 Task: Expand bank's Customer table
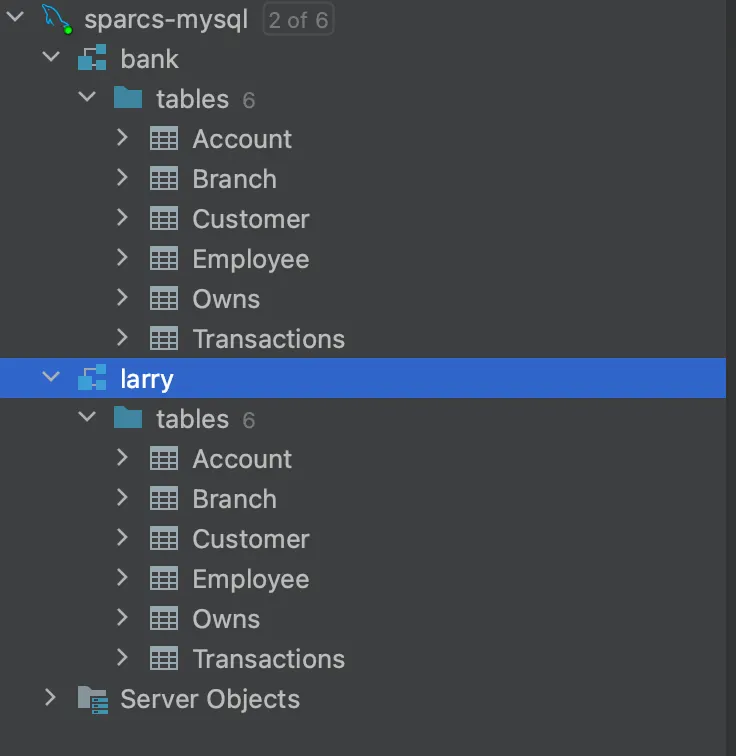coord(122,218)
